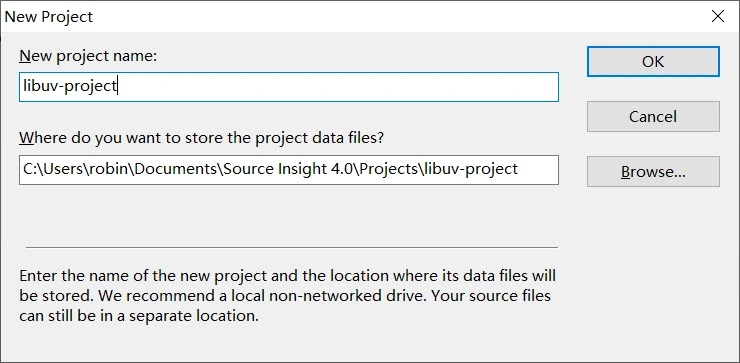Click the New Project title bar text

pos(49,17)
